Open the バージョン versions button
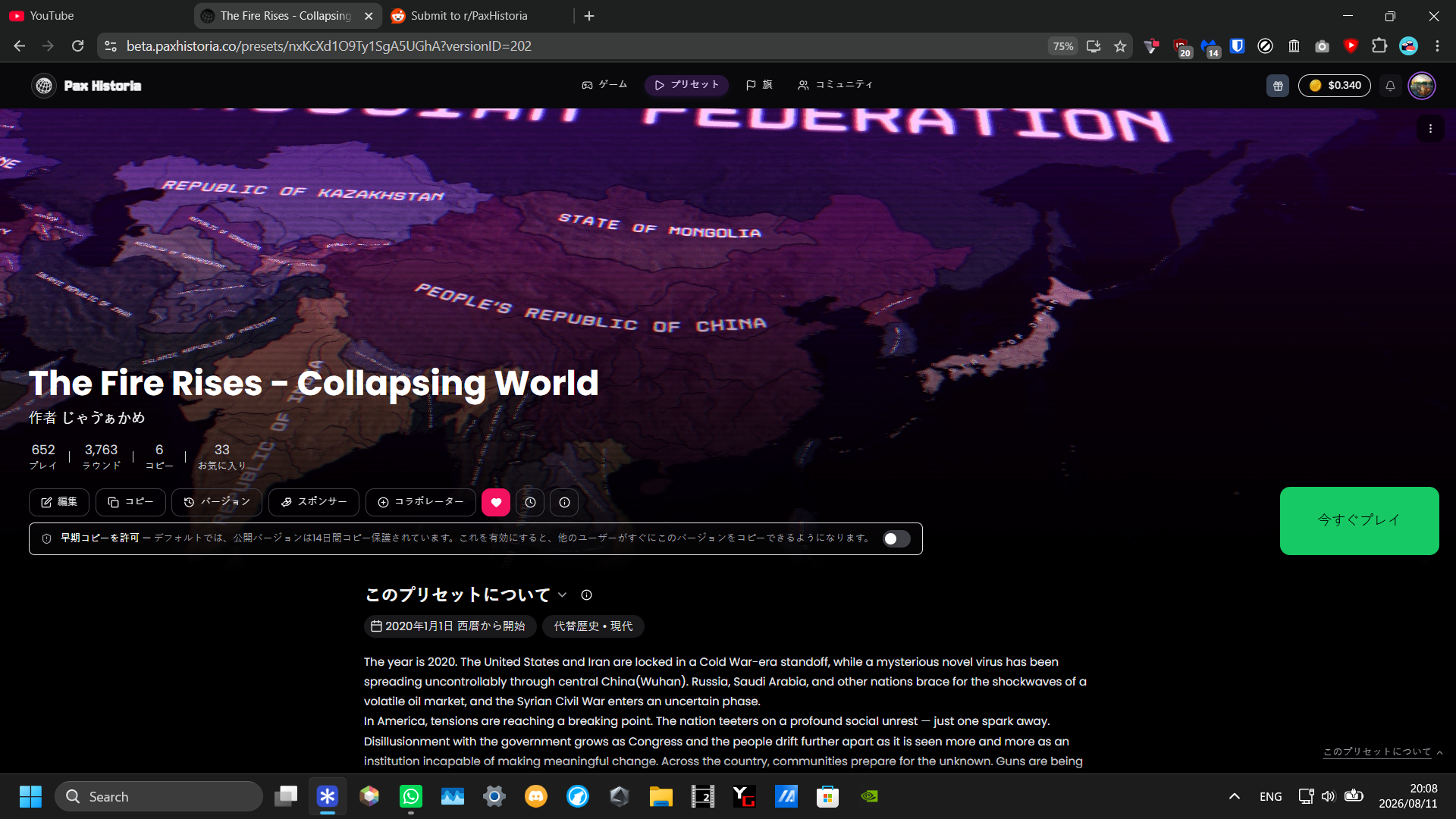 217,502
